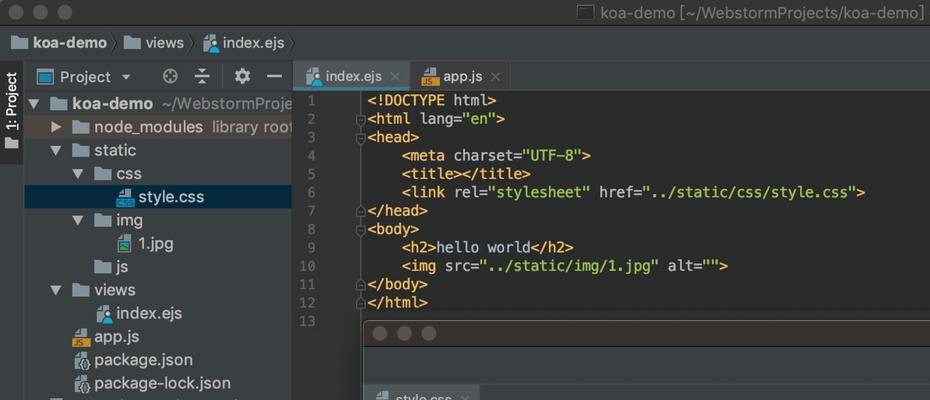The height and width of the screenshot is (400, 930).
Task: Click the koa-demo breadcrumb
Action: click(59, 43)
